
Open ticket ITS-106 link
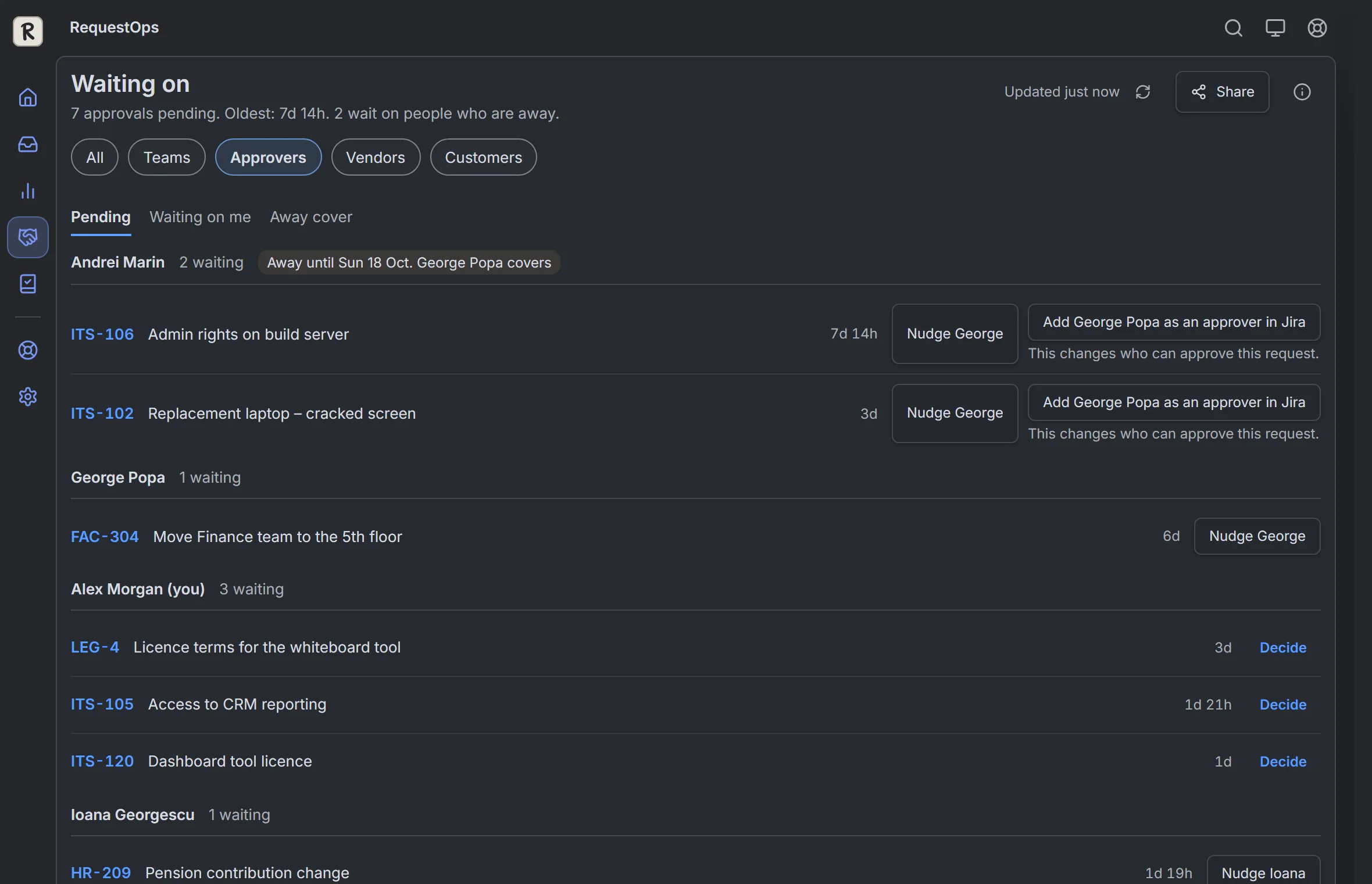point(102,334)
